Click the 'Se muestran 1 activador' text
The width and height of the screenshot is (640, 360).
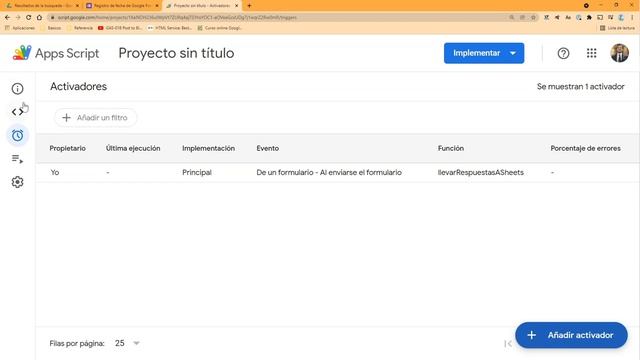click(580, 87)
